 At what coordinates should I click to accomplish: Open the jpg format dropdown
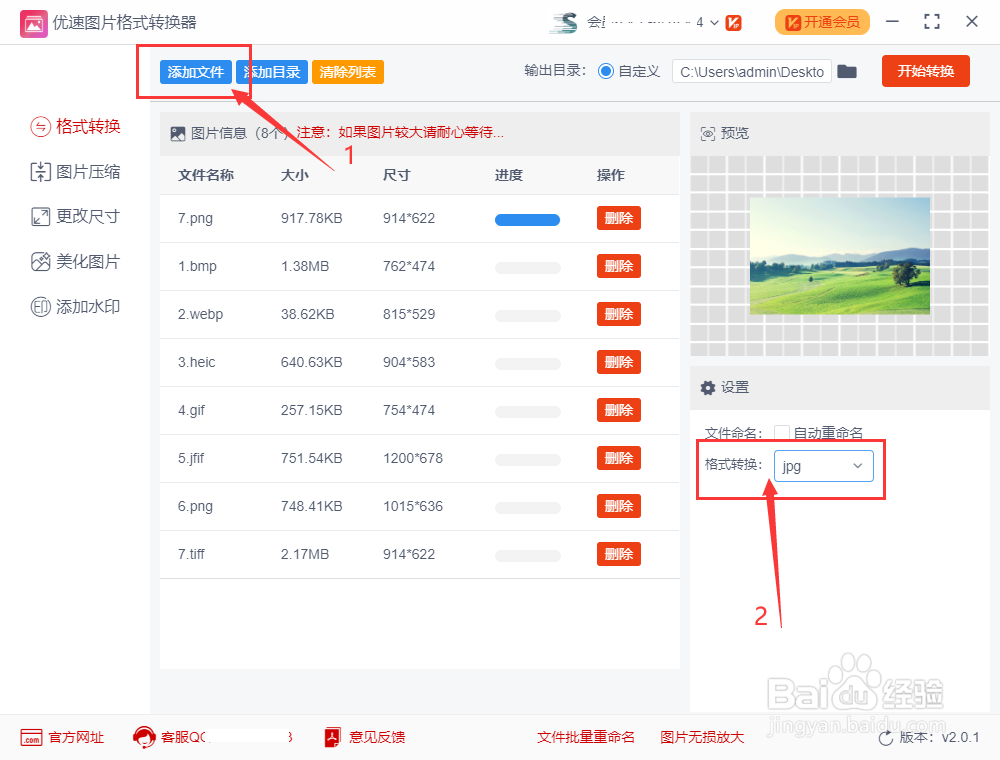[x=823, y=466]
